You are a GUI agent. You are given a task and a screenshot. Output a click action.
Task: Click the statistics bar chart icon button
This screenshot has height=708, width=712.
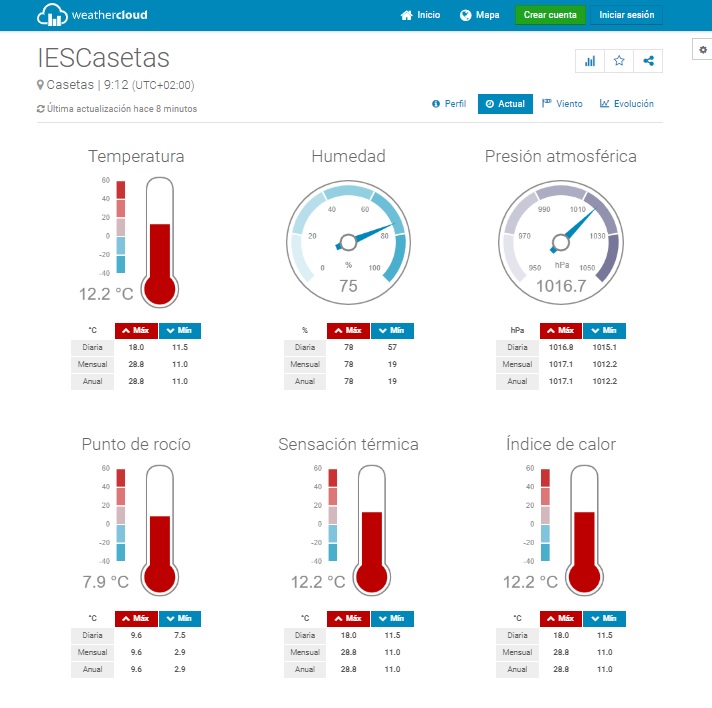589,61
